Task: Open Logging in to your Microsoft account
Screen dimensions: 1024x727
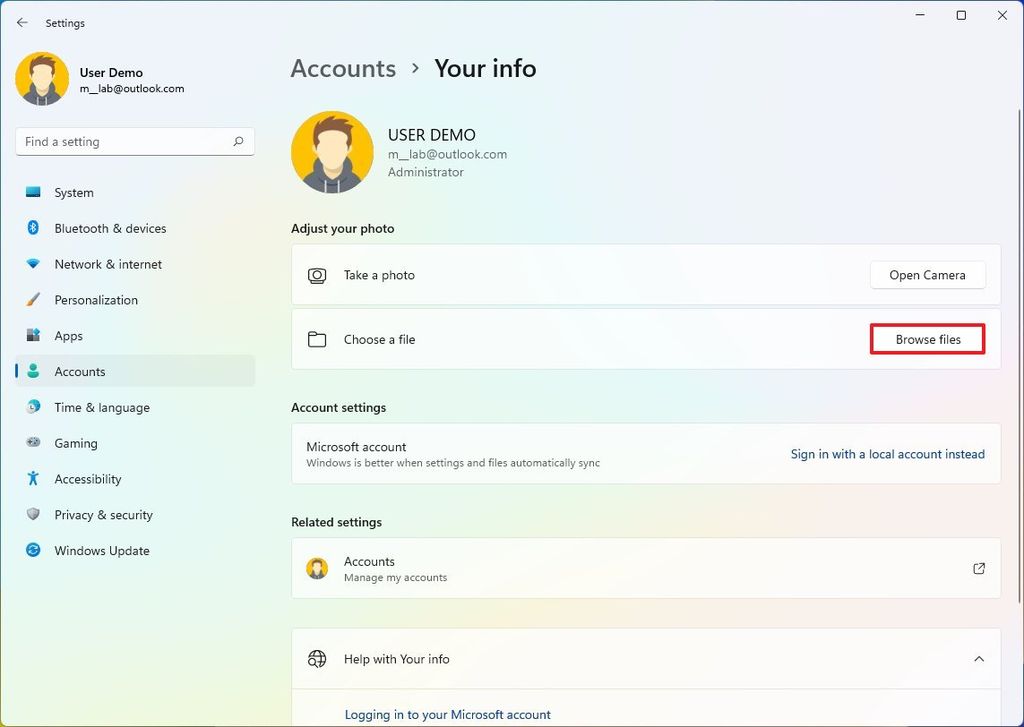Action: click(x=447, y=714)
